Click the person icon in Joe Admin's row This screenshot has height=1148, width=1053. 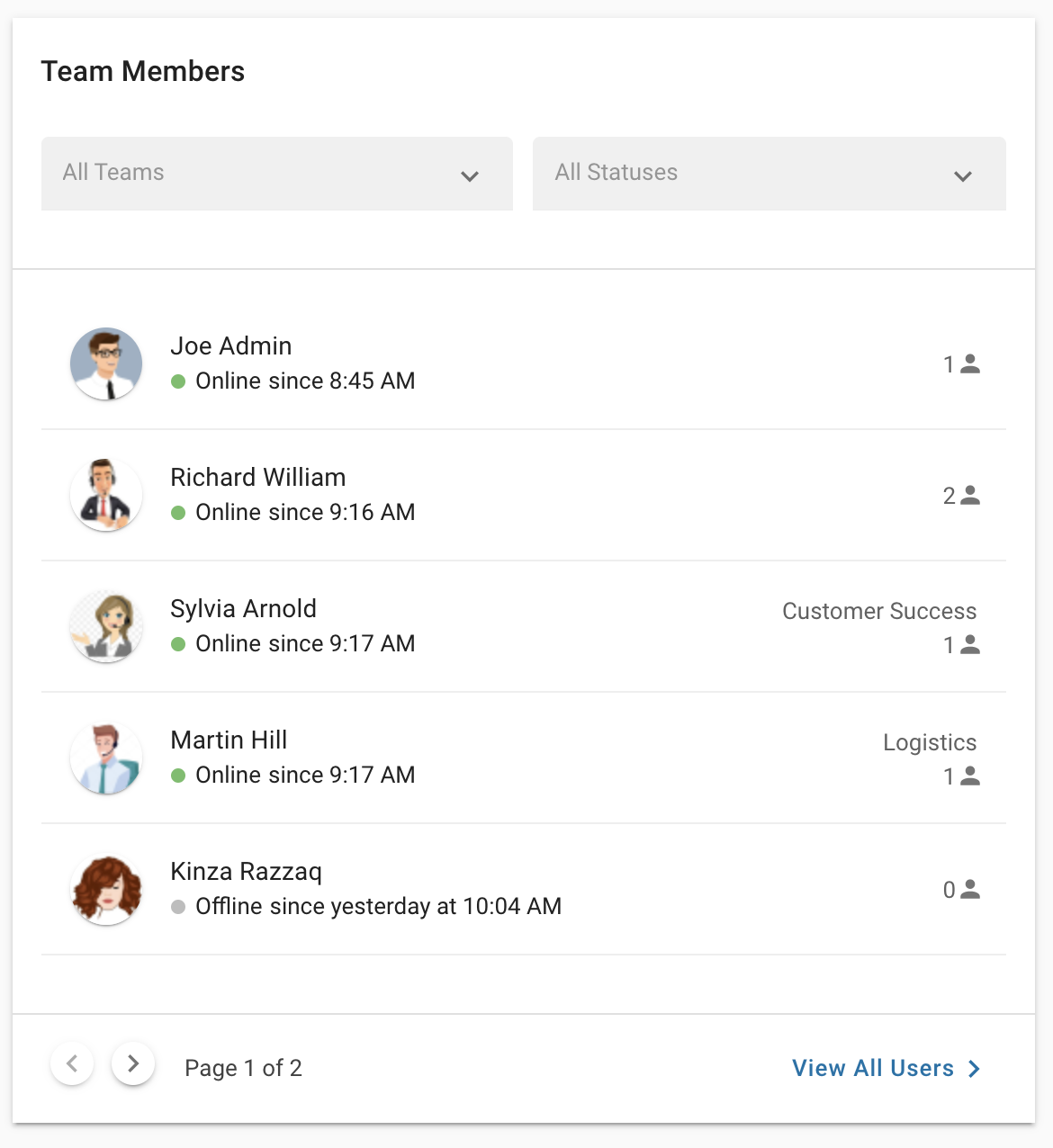coord(970,363)
